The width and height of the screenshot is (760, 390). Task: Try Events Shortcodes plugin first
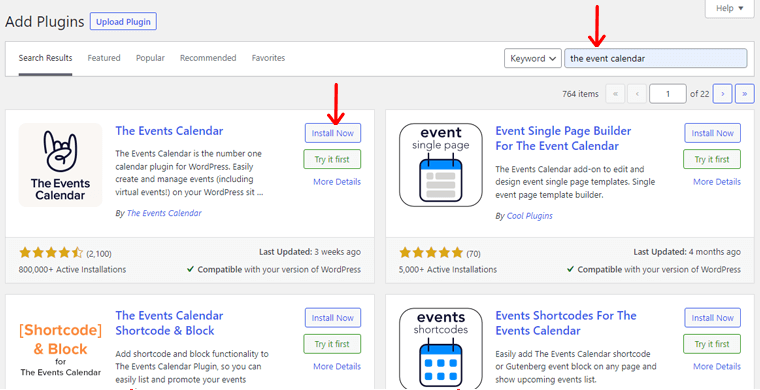[712, 344]
